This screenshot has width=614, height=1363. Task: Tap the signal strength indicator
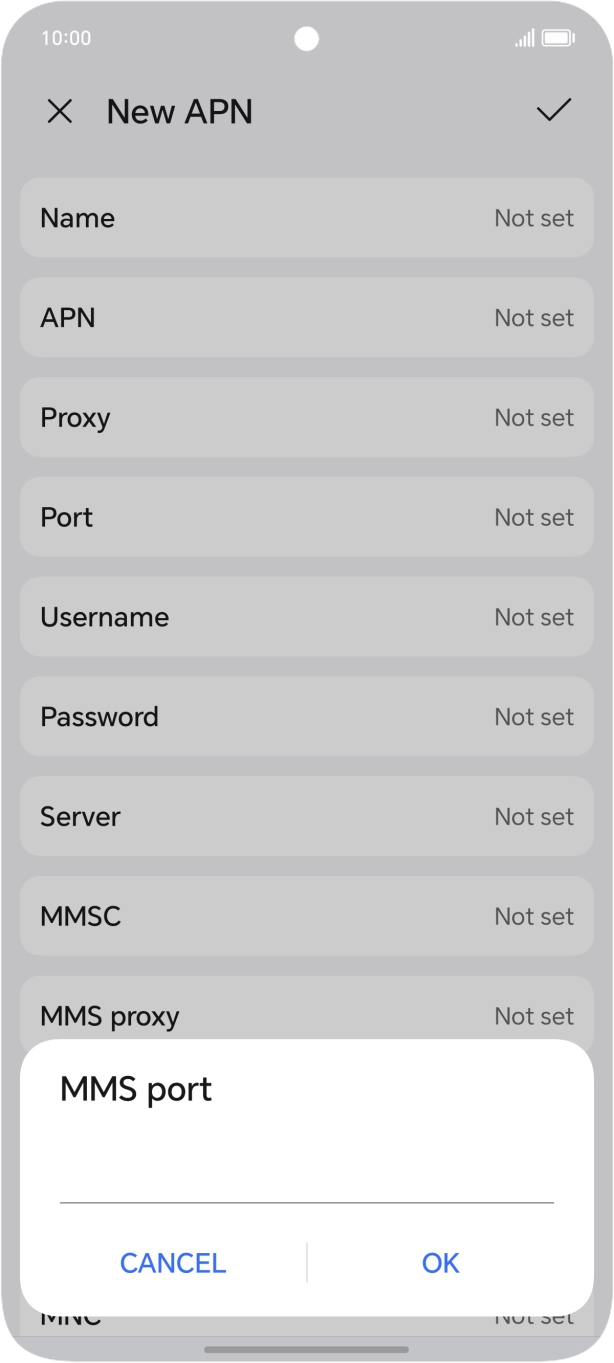coord(524,38)
